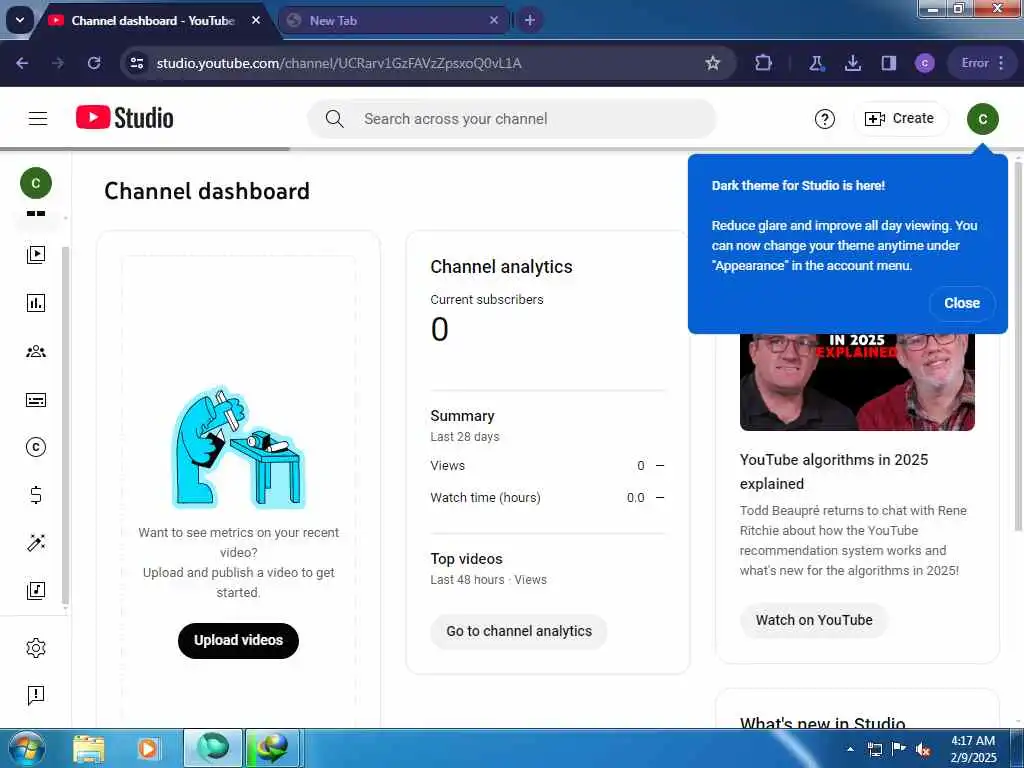Open Settings gear in sidebar
Image resolution: width=1024 pixels, height=768 pixels.
pos(36,648)
